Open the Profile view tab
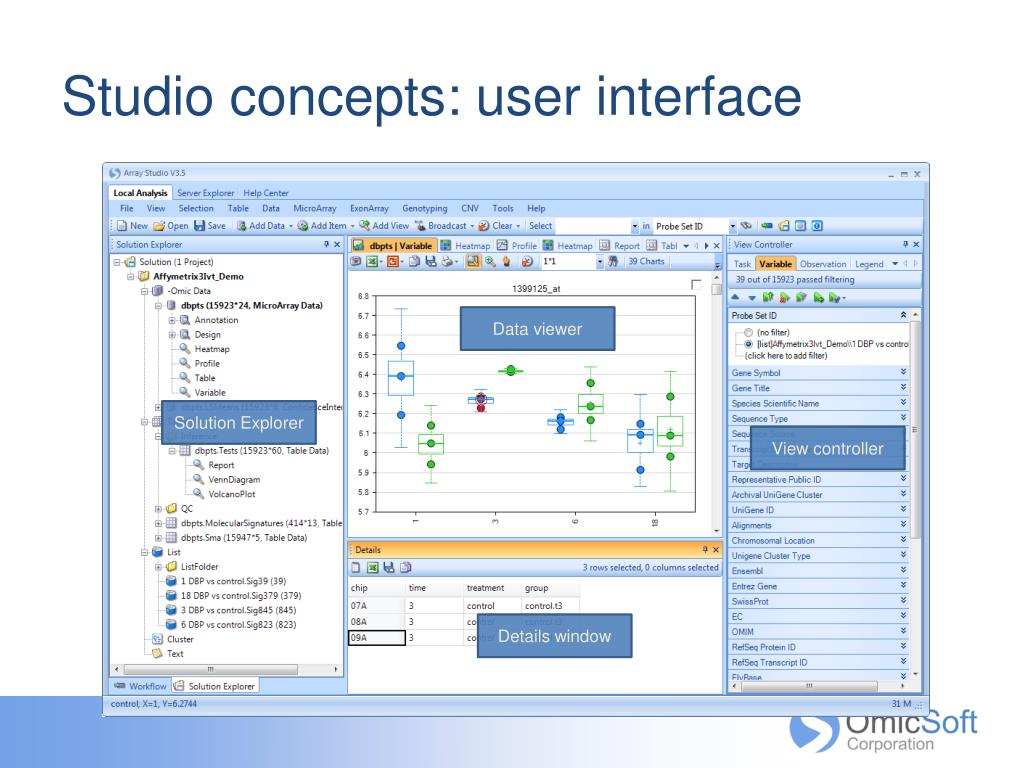This screenshot has height=768, width=1024. click(x=517, y=246)
